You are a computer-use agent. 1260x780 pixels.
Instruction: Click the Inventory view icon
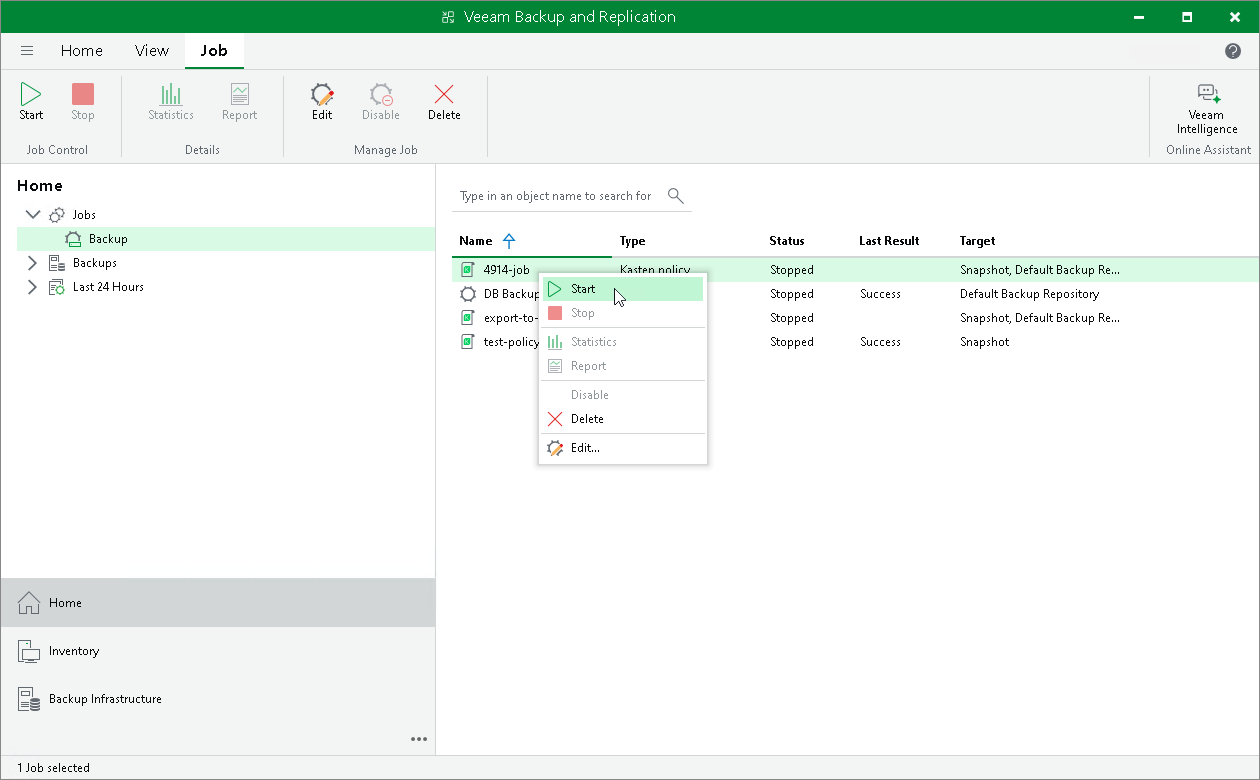[29, 651]
